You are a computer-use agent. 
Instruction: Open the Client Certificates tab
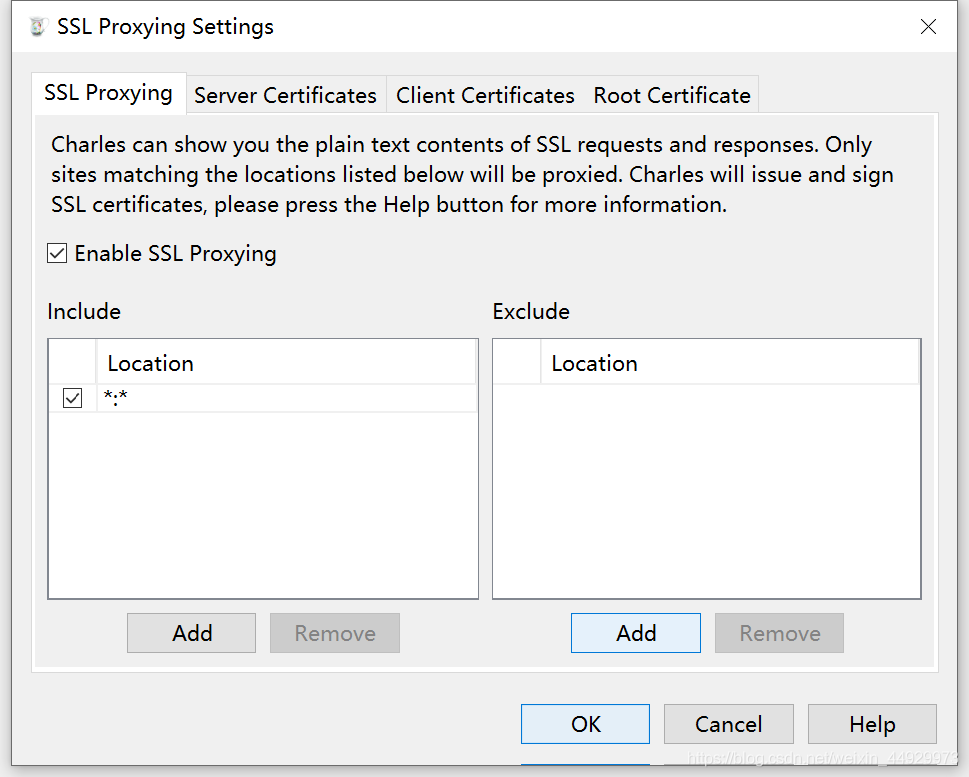click(485, 95)
